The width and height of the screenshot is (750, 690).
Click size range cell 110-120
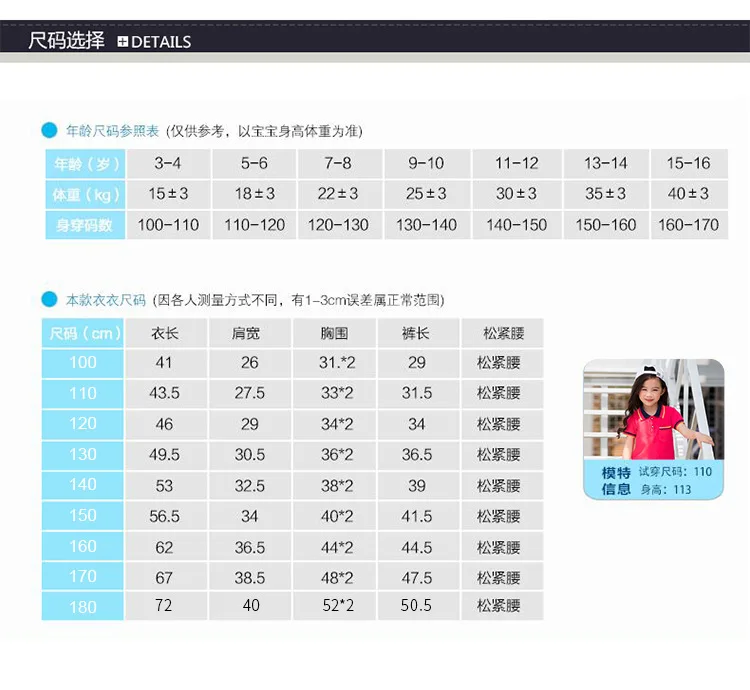254,225
